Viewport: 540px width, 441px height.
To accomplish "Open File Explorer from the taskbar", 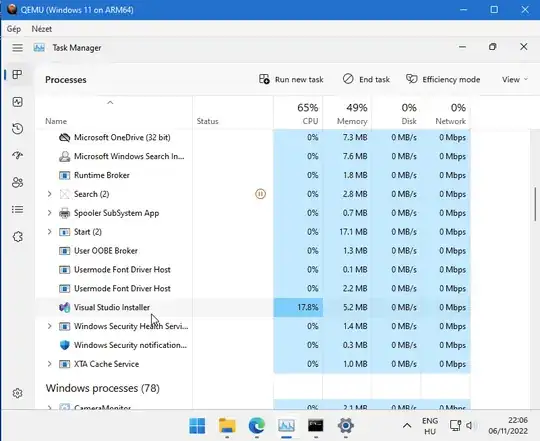I will 227,426.
